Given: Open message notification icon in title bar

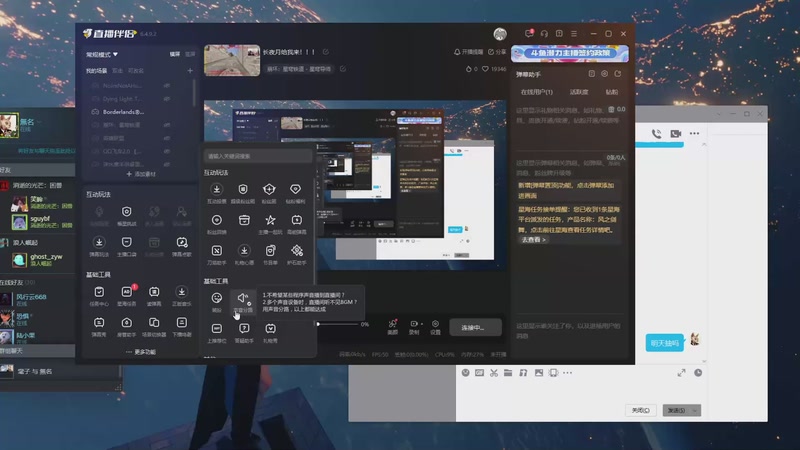Looking at the screenshot, I should (x=529, y=34).
